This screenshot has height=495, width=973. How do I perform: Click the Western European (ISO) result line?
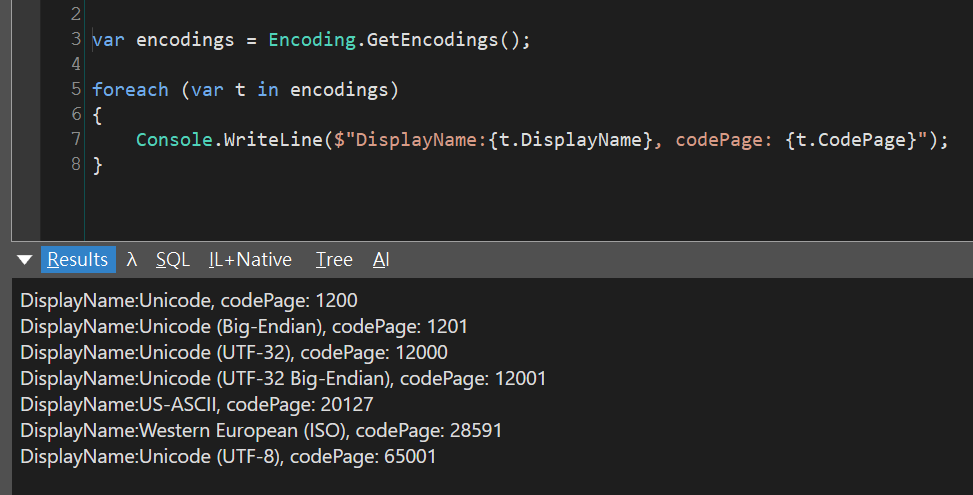[261, 430]
